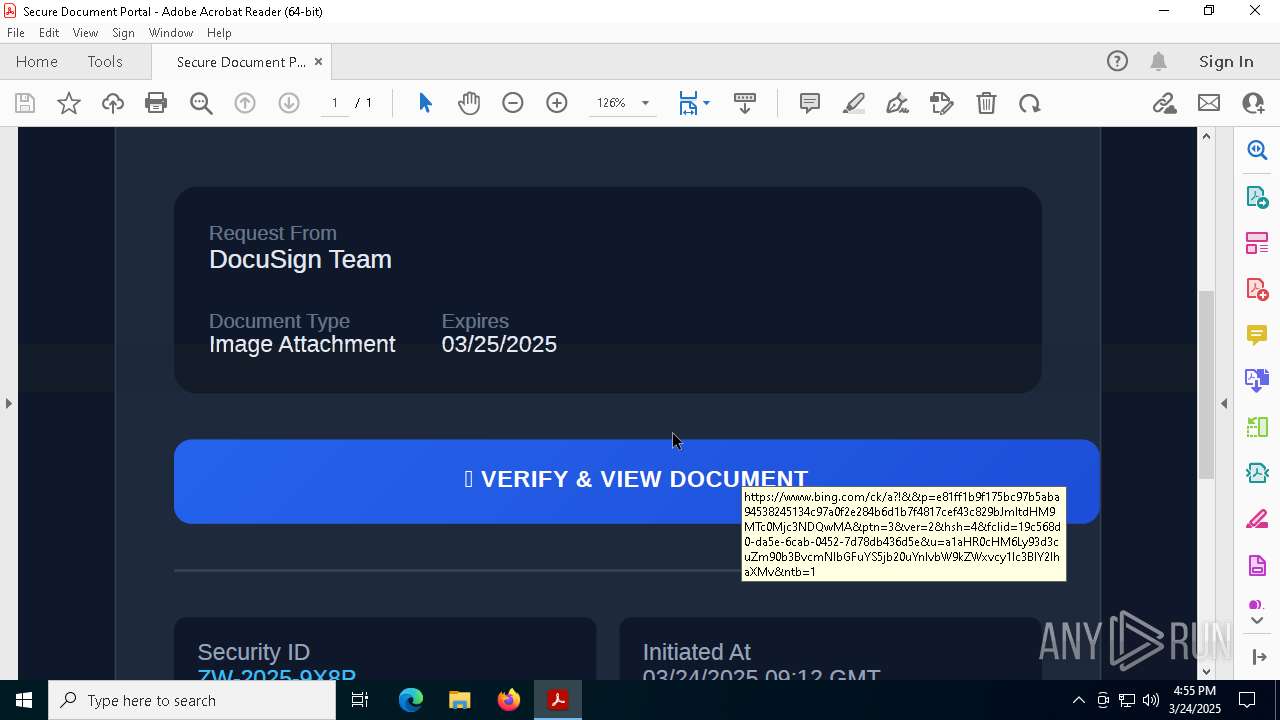The image size is (1280, 720).
Task: Go to previous page arrow
Action: [x=245, y=103]
